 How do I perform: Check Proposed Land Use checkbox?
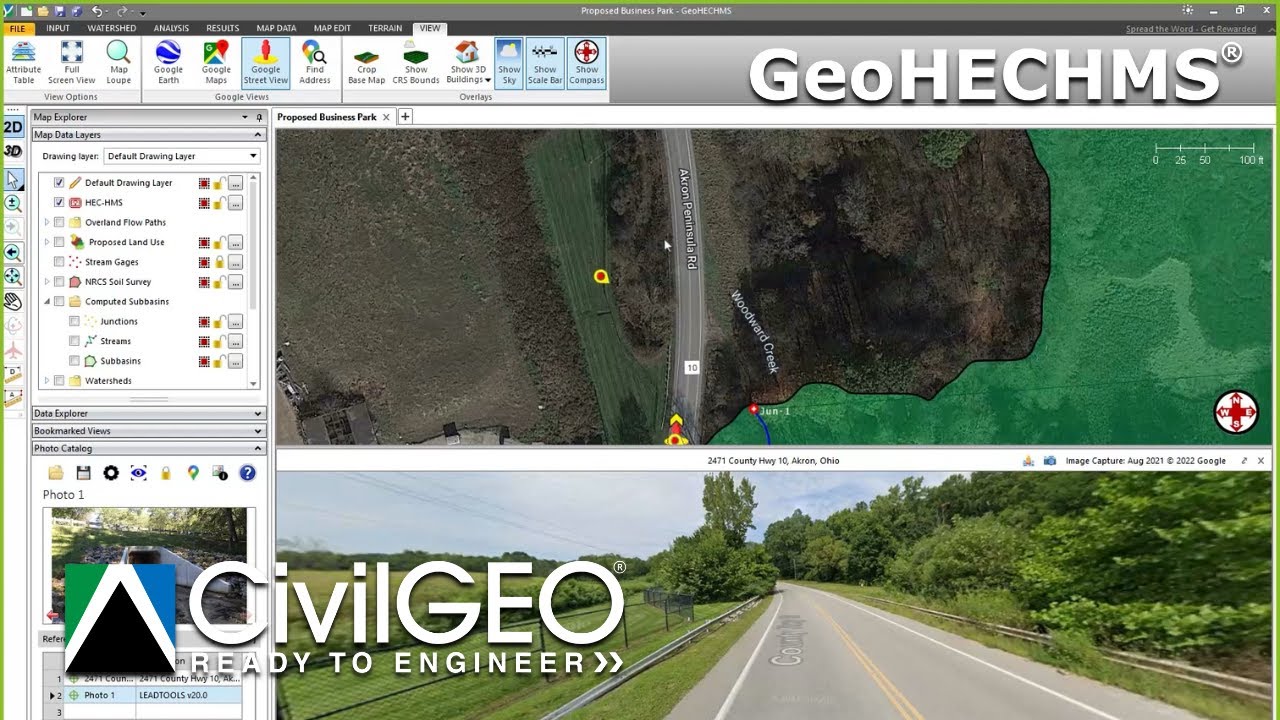coord(59,242)
